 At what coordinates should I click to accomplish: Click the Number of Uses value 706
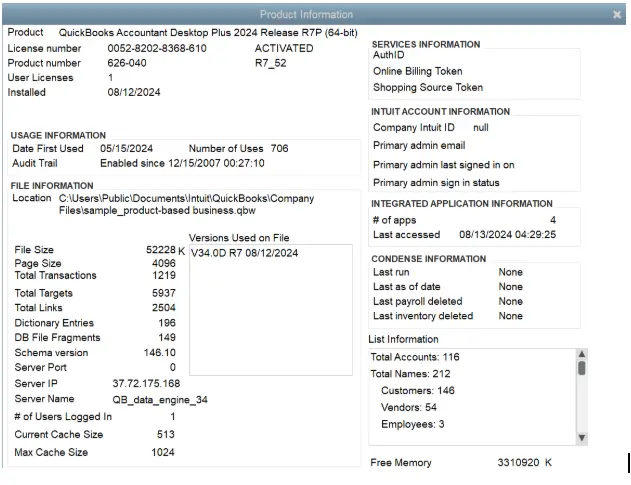pos(279,149)
